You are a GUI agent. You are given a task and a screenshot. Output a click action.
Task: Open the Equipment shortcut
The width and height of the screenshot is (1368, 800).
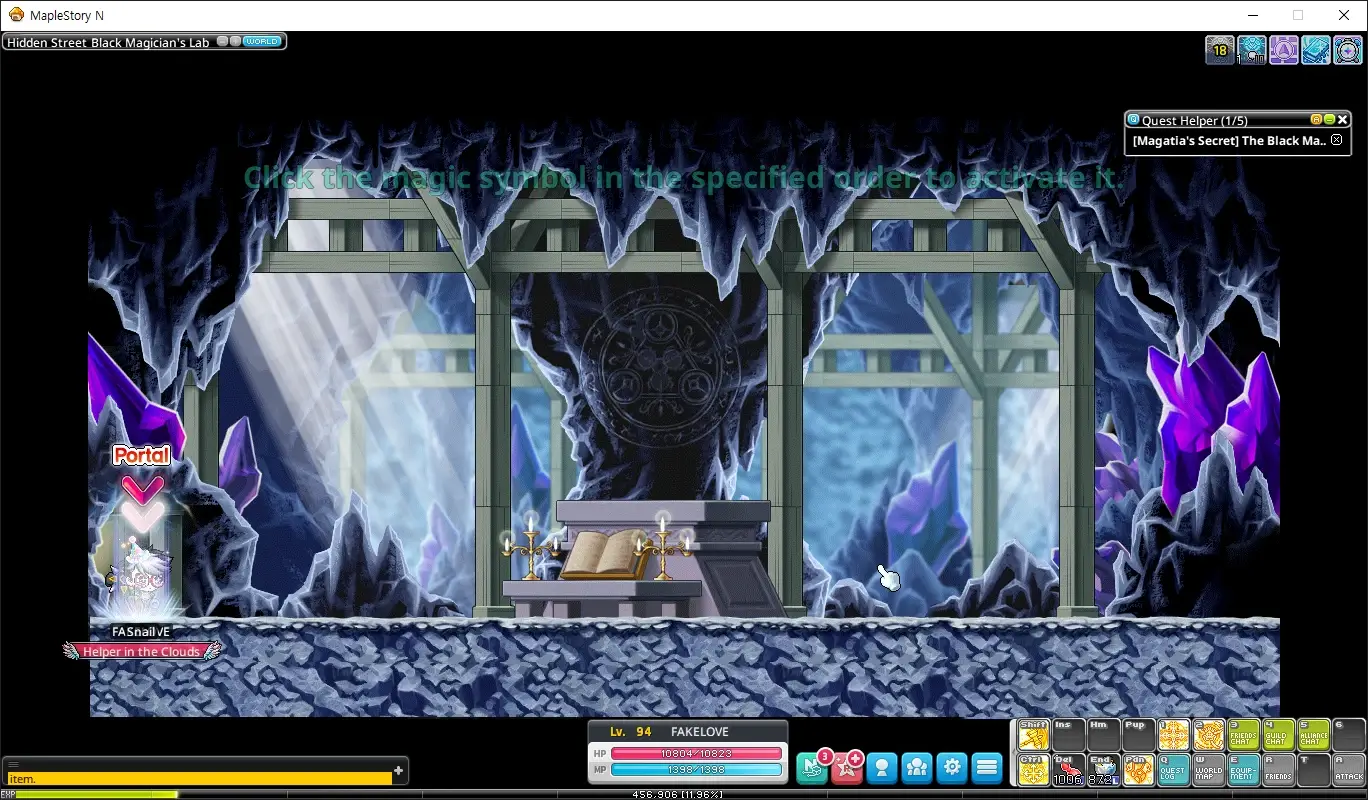(1244, 770)
